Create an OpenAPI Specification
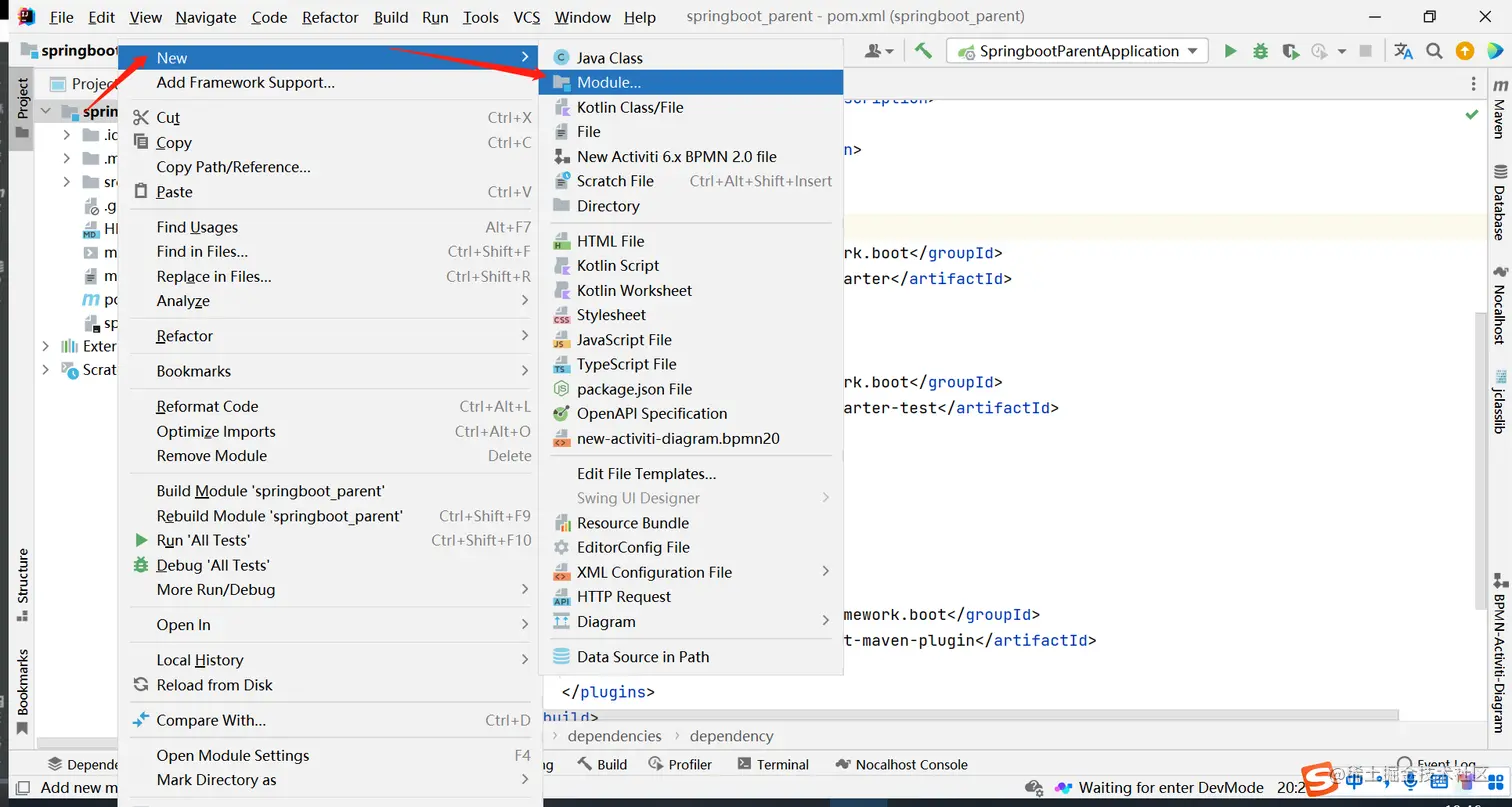Screen dimensions: 1512x807 click(691, 413)
